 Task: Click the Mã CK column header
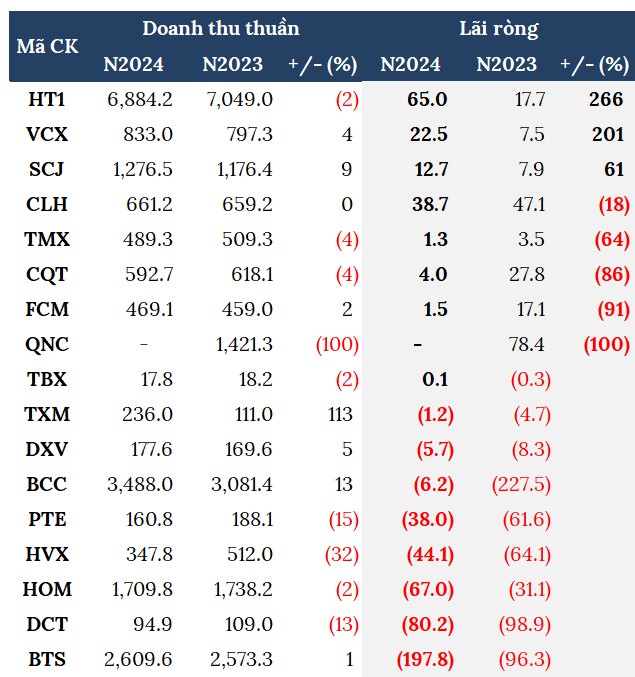[x=47, y=46]
